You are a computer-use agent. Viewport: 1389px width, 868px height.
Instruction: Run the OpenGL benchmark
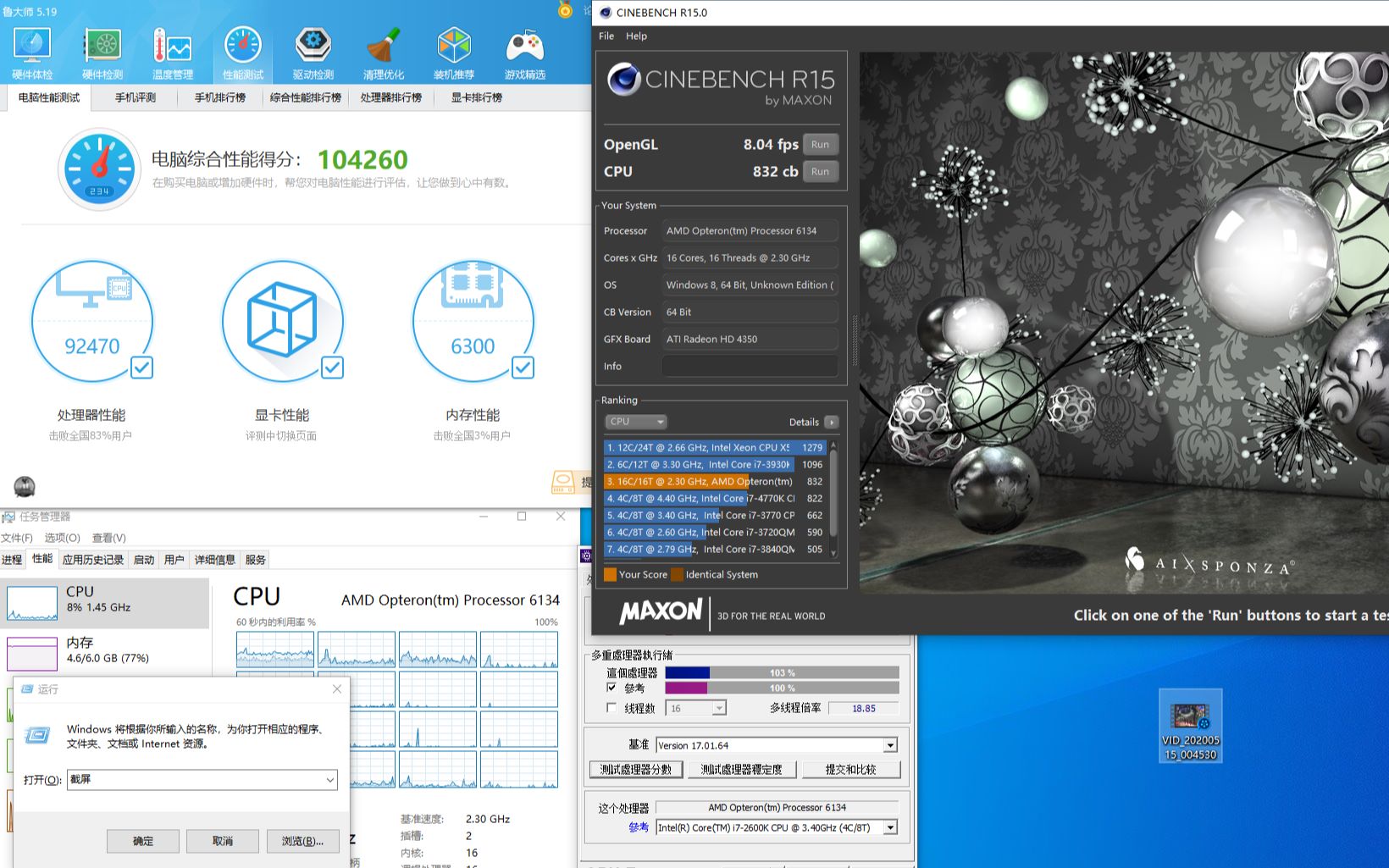(x=820, y=145)
